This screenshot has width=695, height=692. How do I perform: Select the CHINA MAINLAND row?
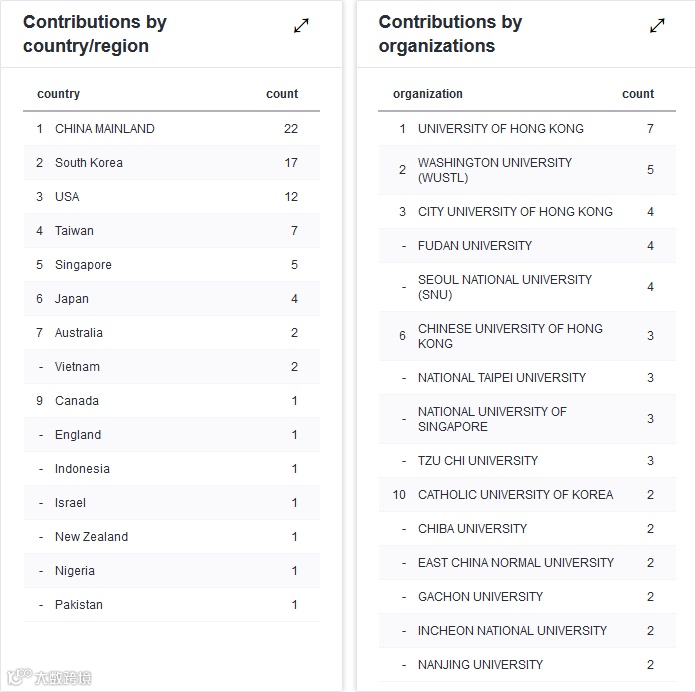105,129
